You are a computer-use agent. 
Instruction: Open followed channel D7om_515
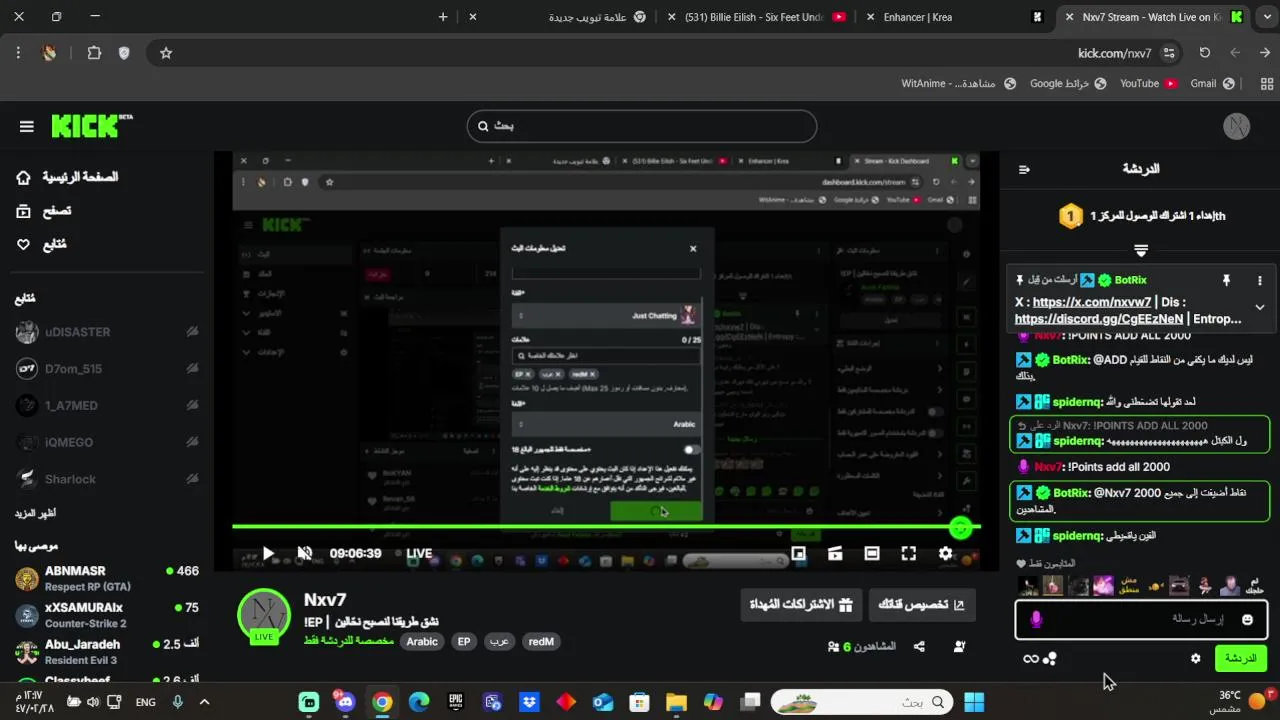[106, 369]
